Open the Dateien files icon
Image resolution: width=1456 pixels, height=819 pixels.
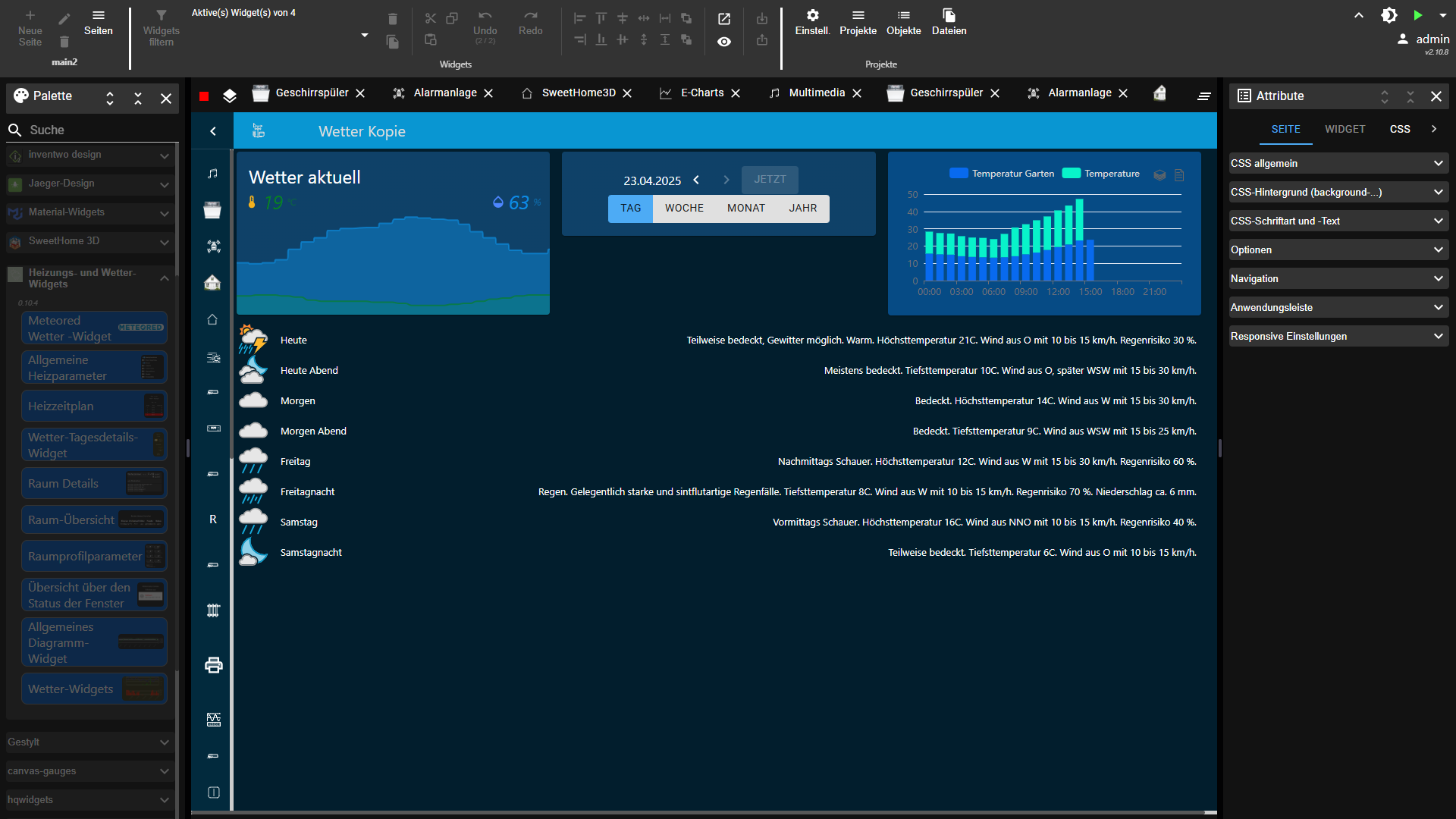[x=949, y=16]
